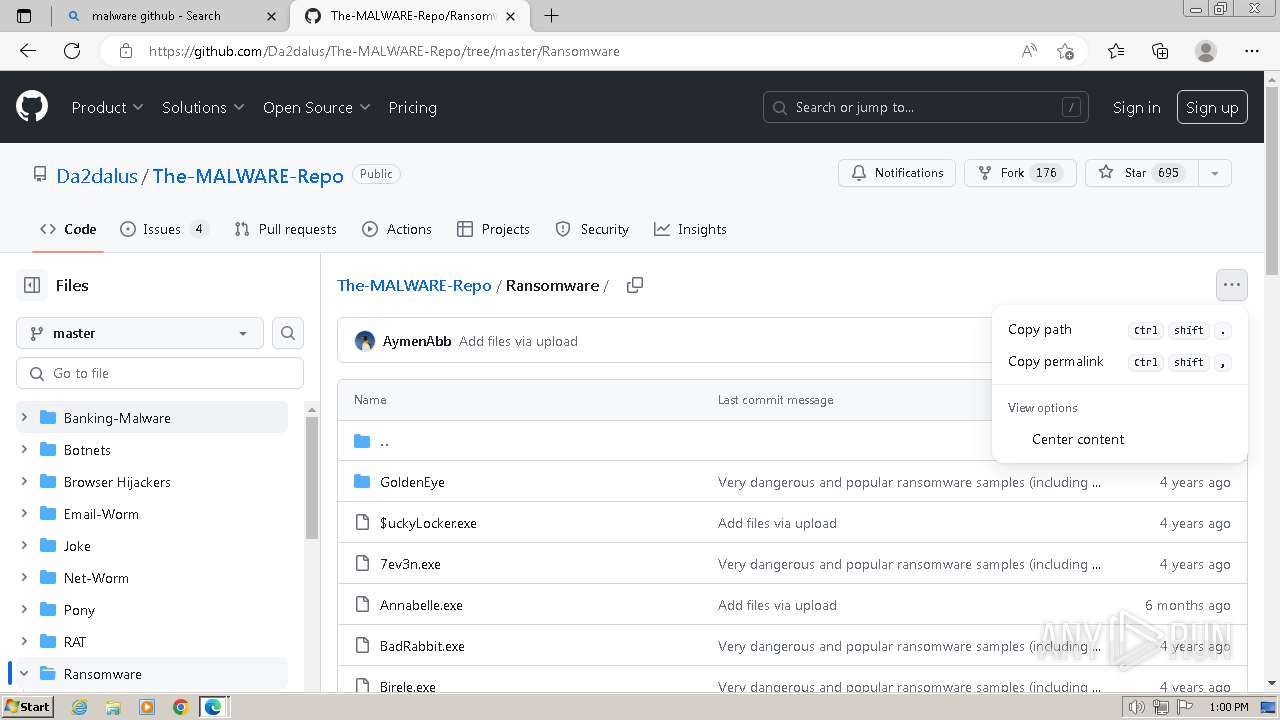Select Copy permalink menu entry

click(x=1119, y=361)
